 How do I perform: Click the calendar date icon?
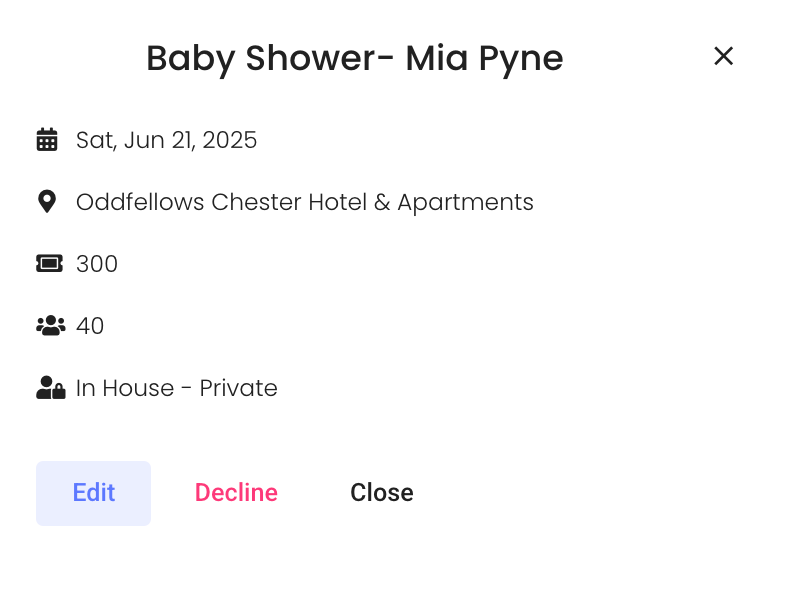tap(47, 140)
